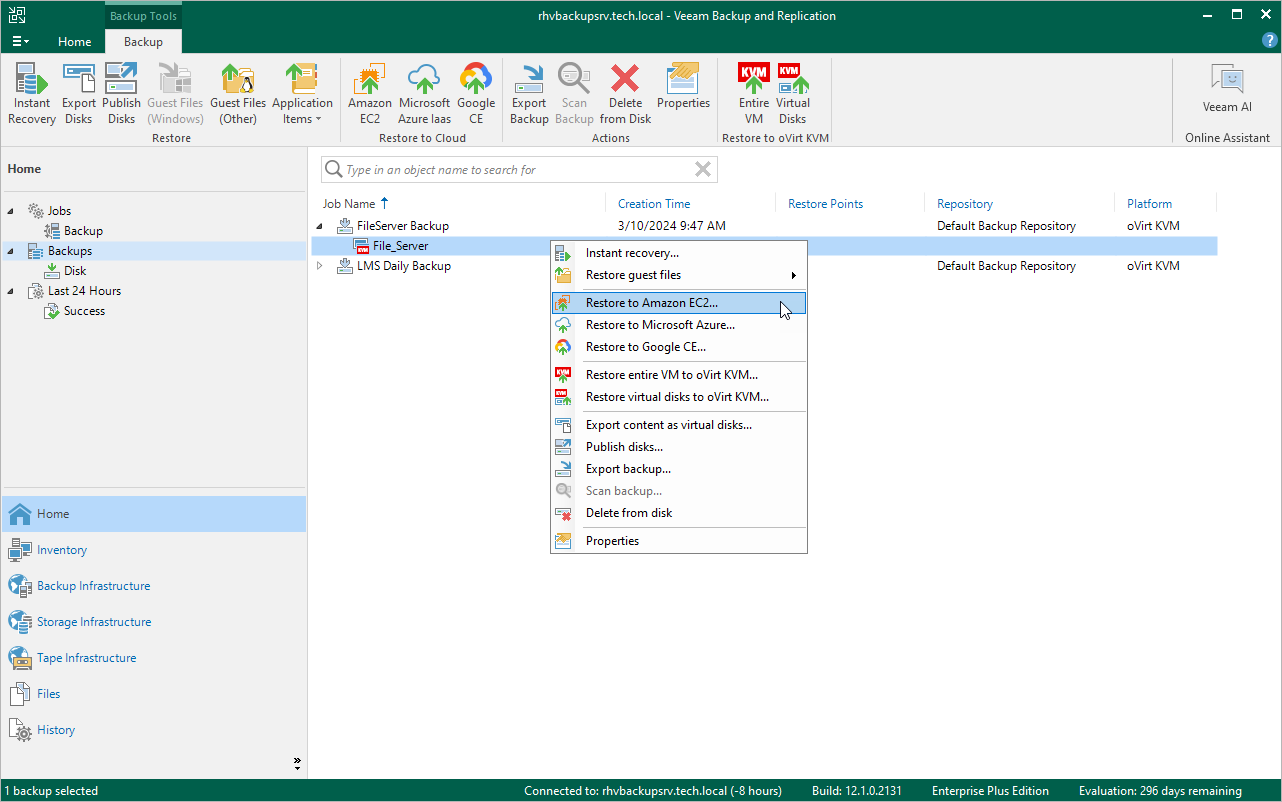
Task: Choose Export content as virtual disks
Action: pos(679,425)
